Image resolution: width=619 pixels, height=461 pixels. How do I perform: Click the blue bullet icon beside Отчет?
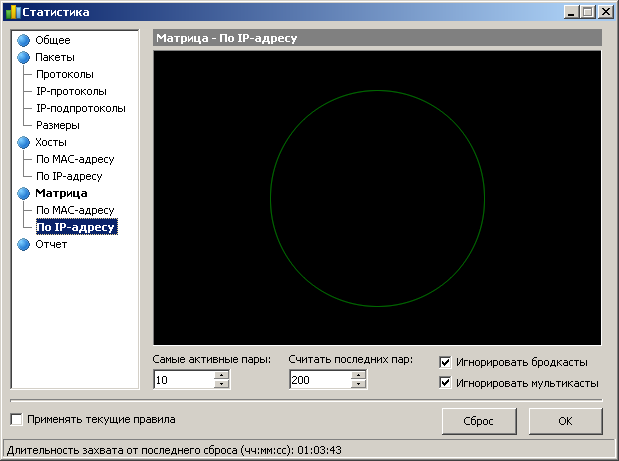click(24, 244)
